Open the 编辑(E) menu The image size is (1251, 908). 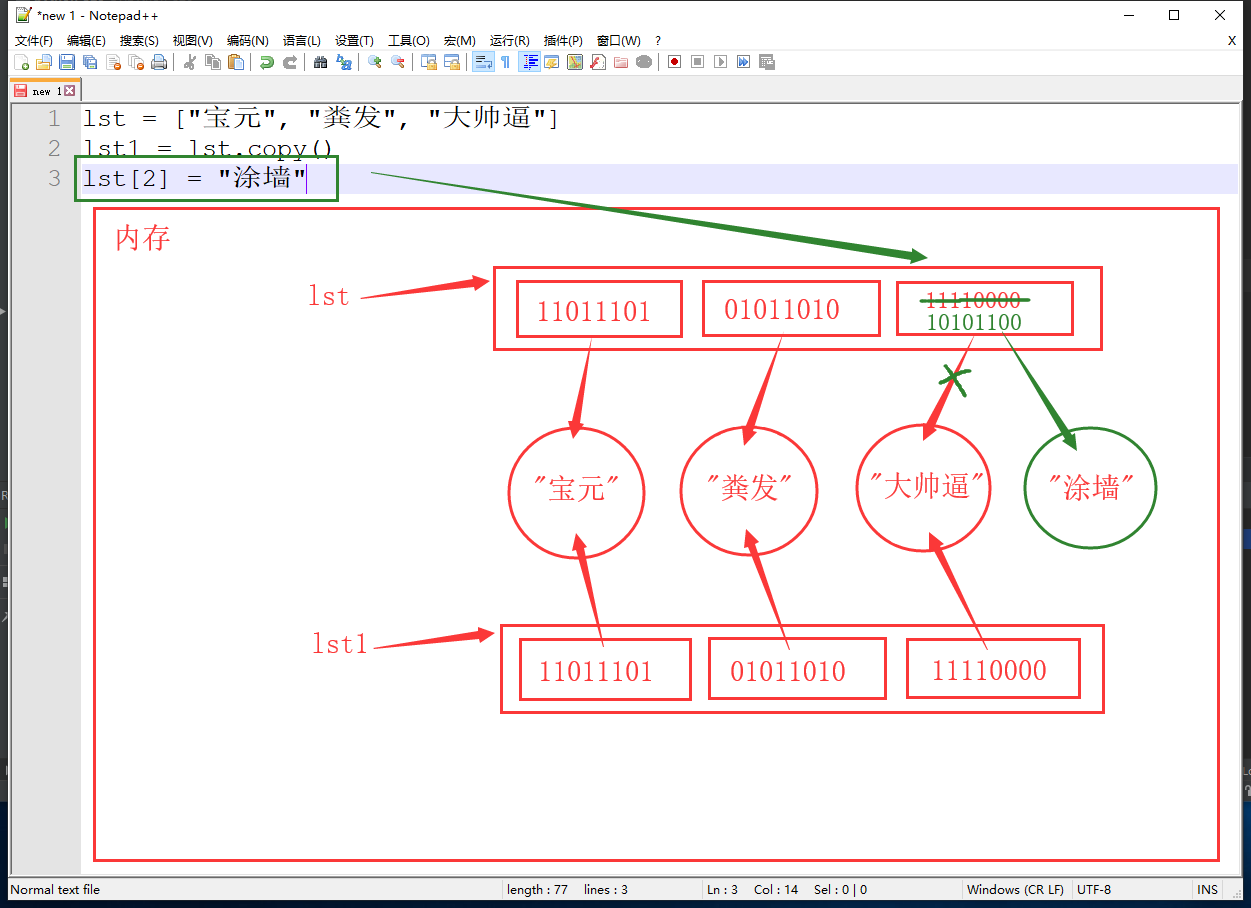click(x=86, y=40)
